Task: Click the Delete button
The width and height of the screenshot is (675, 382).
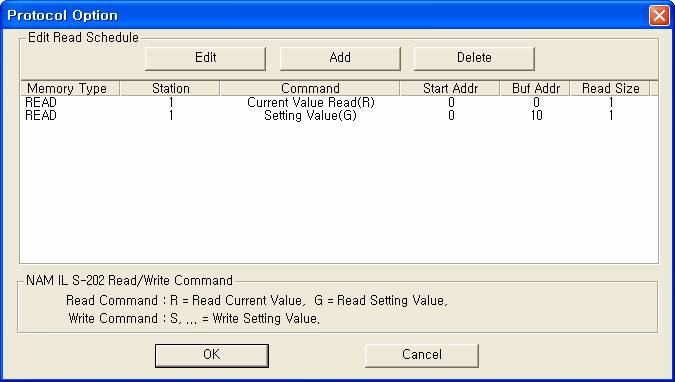Action: pos(474,58)
